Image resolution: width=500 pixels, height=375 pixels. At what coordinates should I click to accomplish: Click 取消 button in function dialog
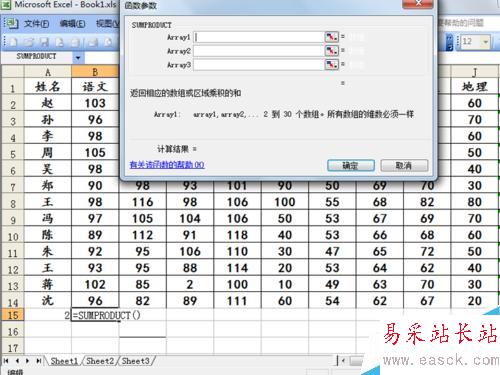pyautogui.click(x=404, y=166)
